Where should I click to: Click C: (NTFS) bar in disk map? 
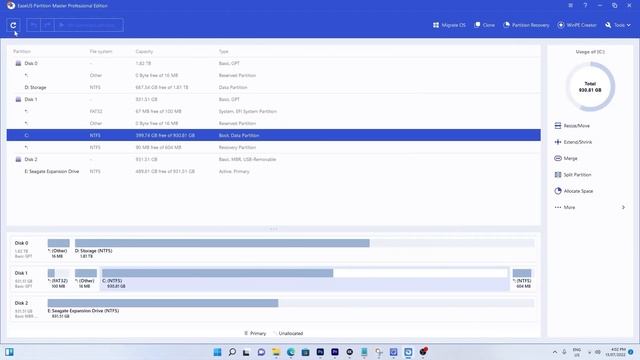pos(304,273)
